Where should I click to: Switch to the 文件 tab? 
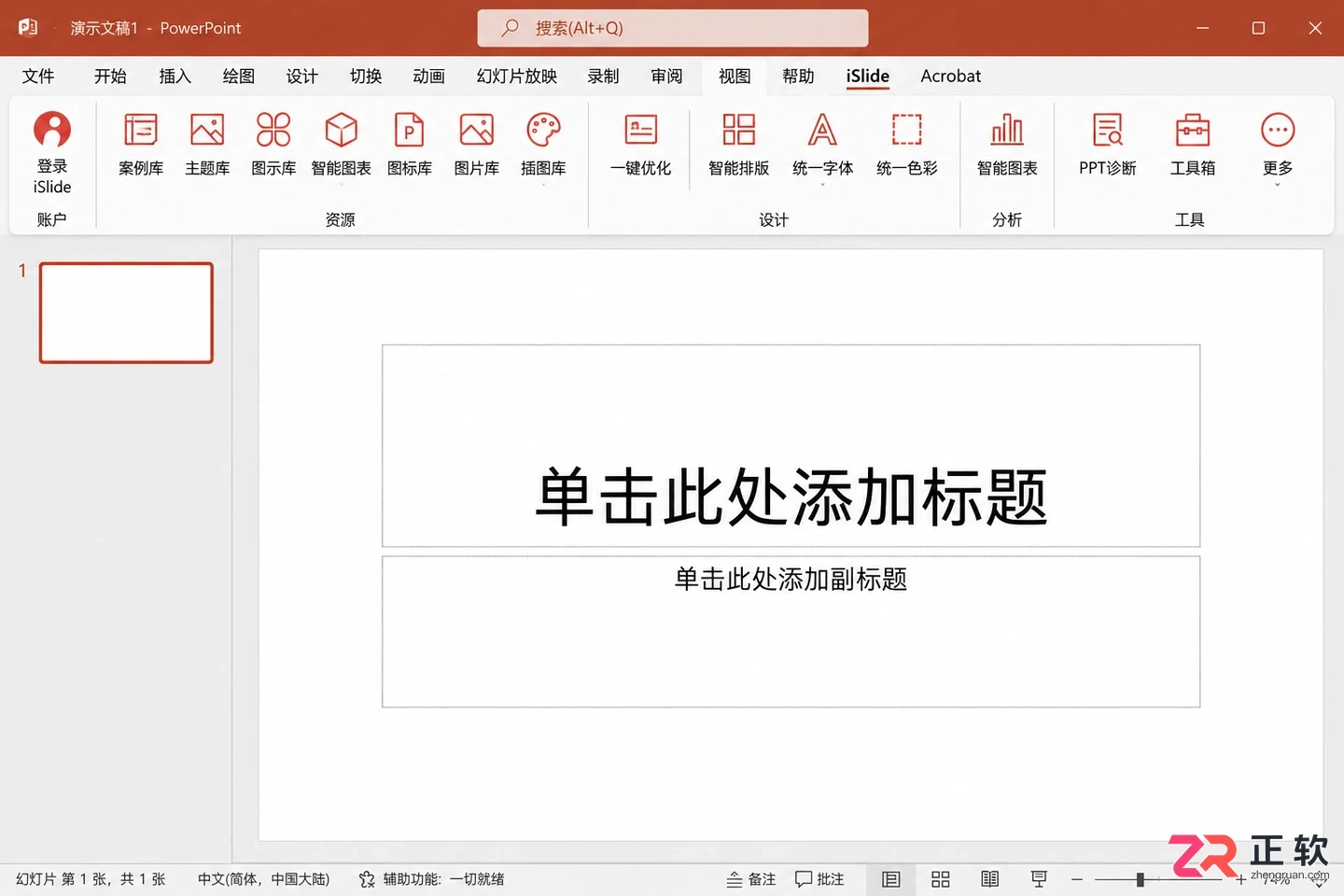38,77
